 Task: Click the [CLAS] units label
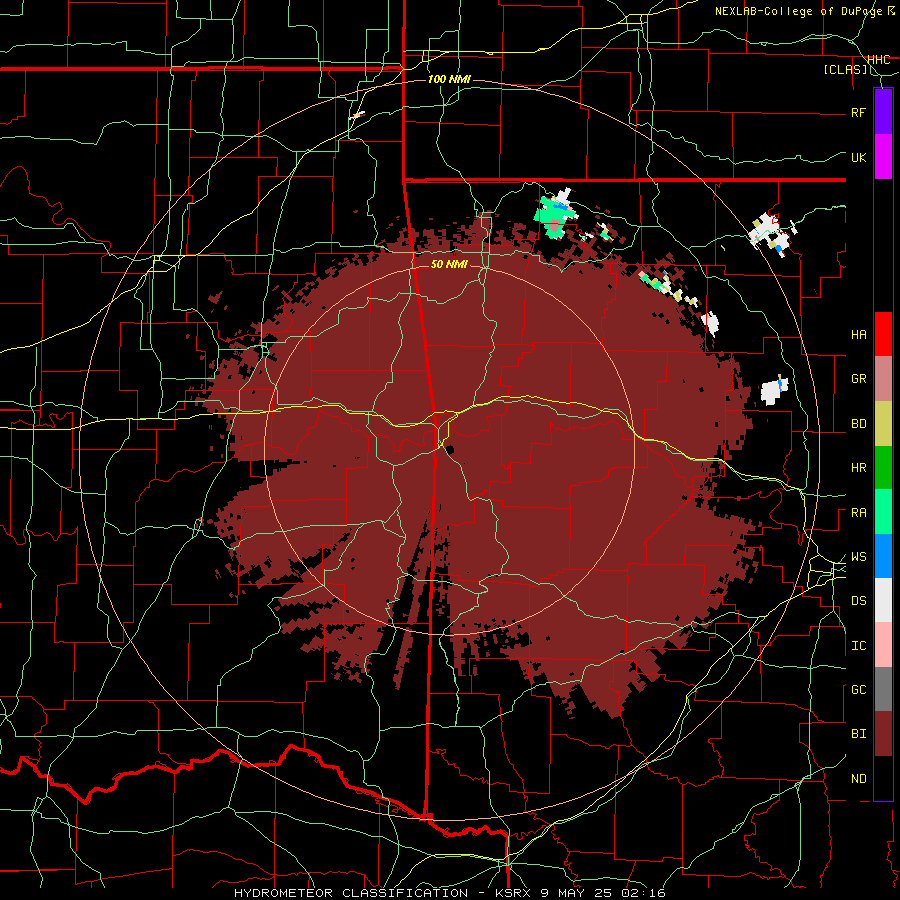click(845, 70)
